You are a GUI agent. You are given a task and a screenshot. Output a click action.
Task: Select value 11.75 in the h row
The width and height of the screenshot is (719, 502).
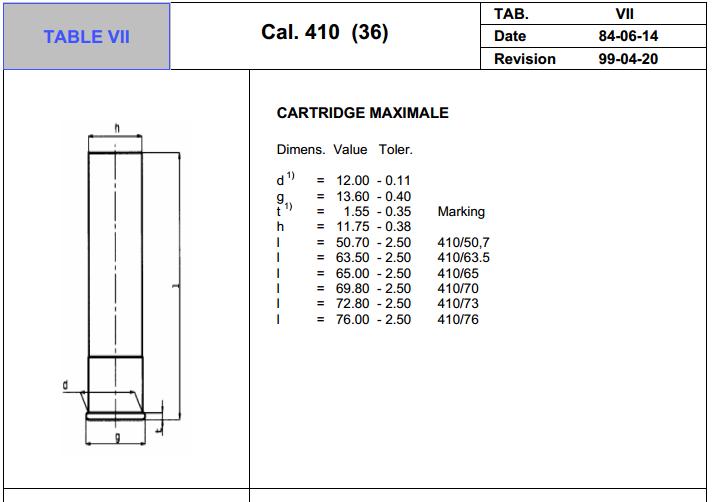(x=352, y=226)
